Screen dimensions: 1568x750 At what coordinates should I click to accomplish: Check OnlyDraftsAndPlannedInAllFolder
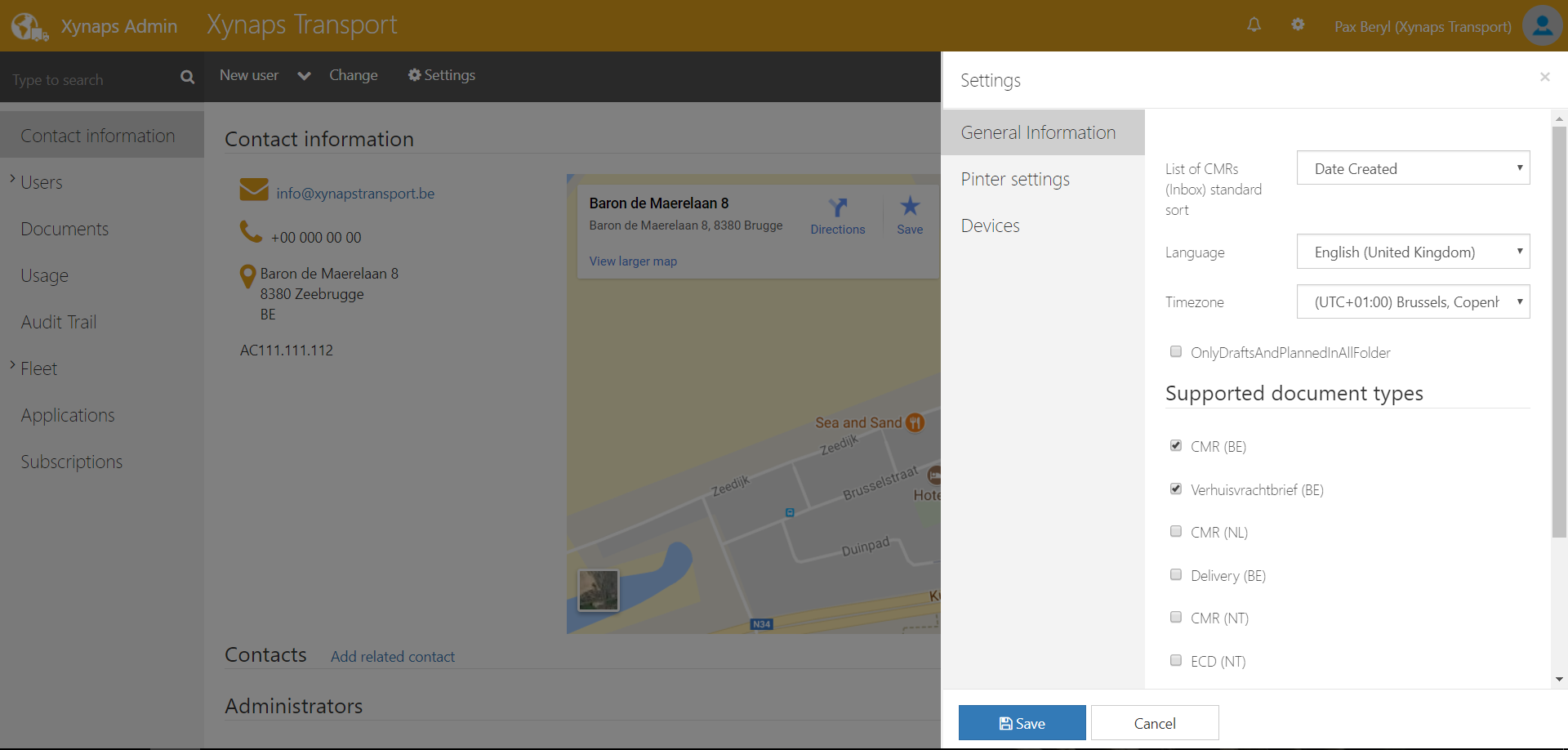[x=1176, y=351]
